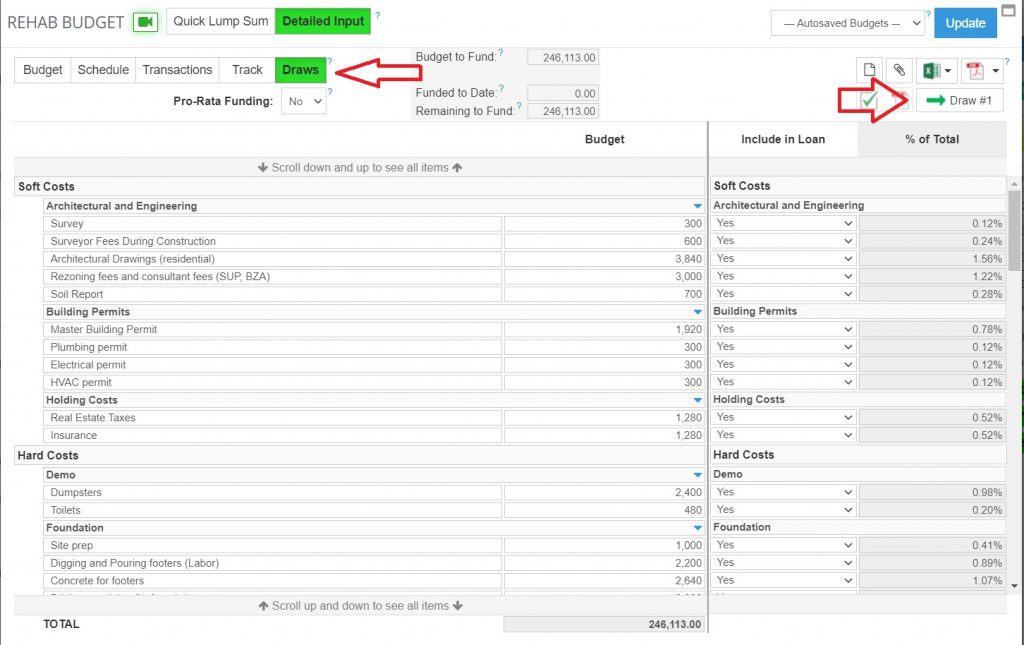Open the Pro-Rata Funding dropdown
Screen dimensions: 1024x645
pyautogui.click(x=304, y=101)
